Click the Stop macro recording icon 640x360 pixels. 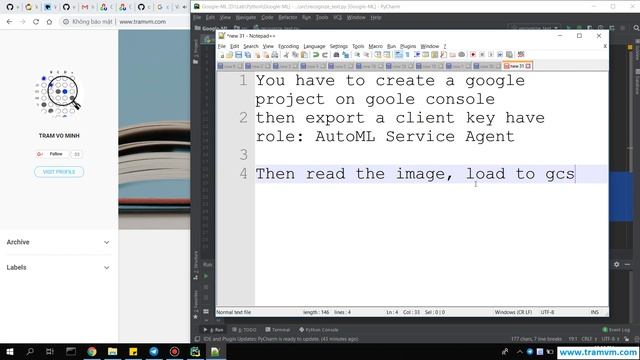coord(482,55)
